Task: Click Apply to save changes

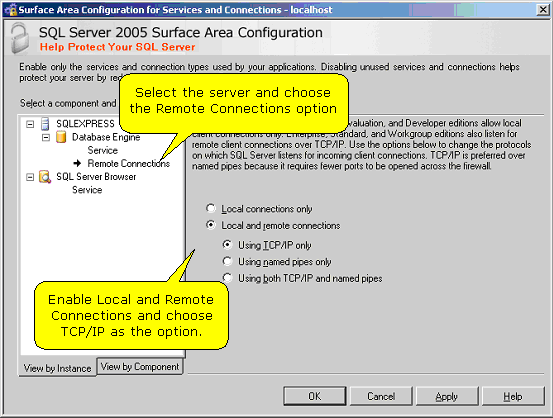Action: tap(447, 396)
